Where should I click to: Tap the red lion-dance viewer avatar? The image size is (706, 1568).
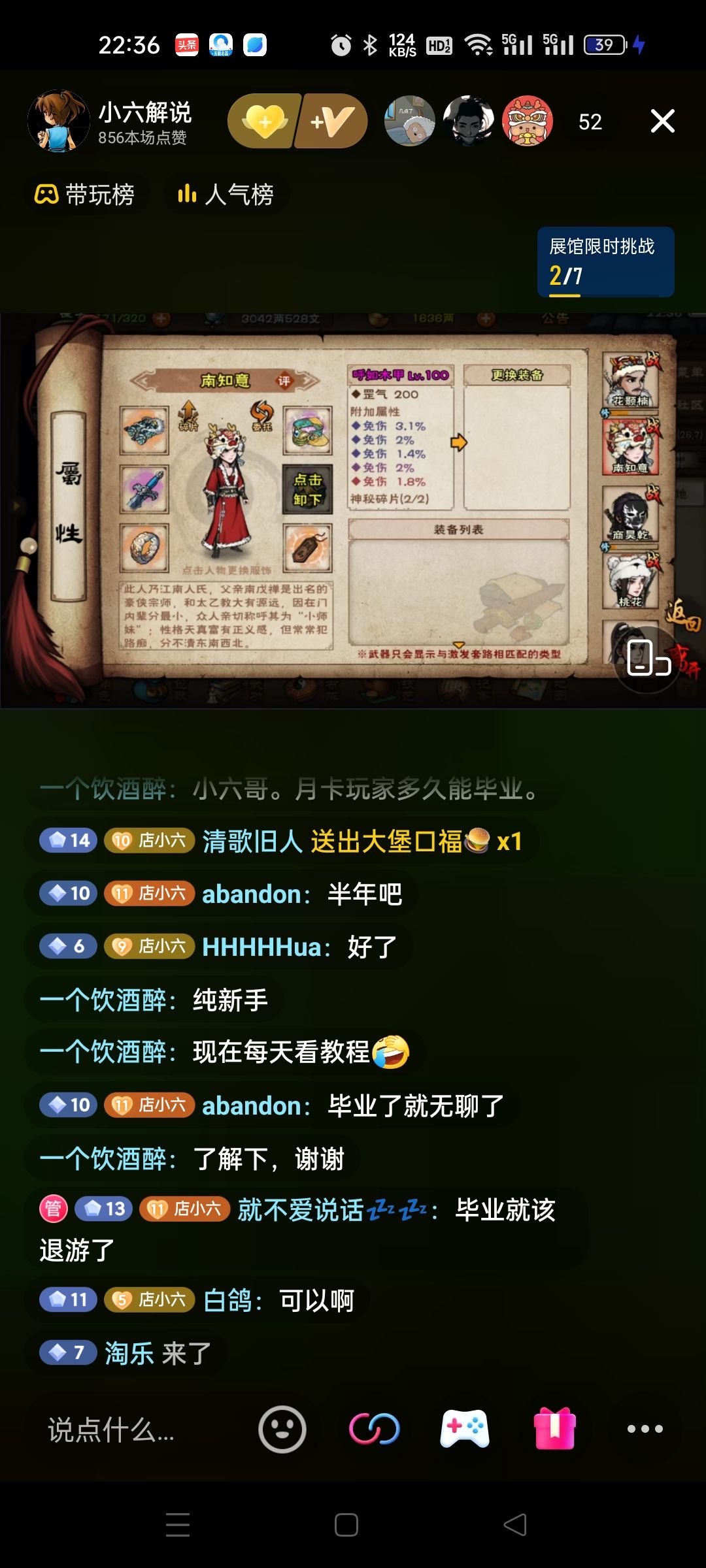click(x=528, y=121)
